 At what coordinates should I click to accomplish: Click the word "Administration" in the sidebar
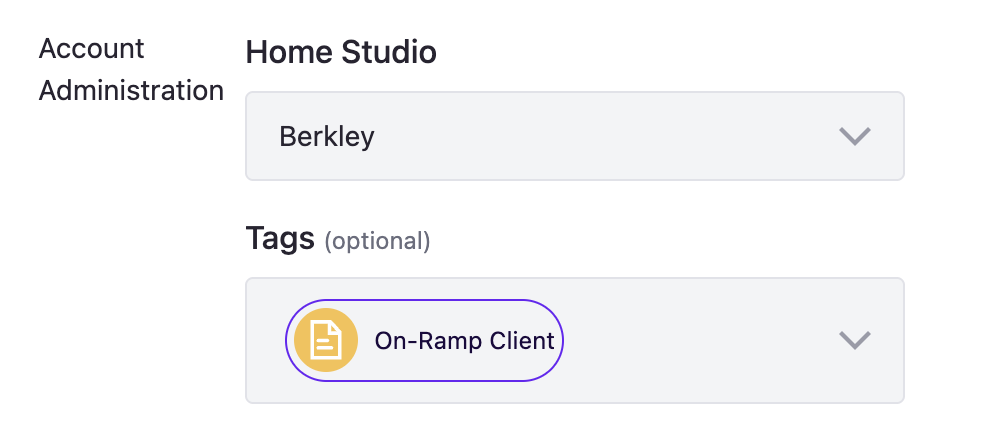click(130, 90)
